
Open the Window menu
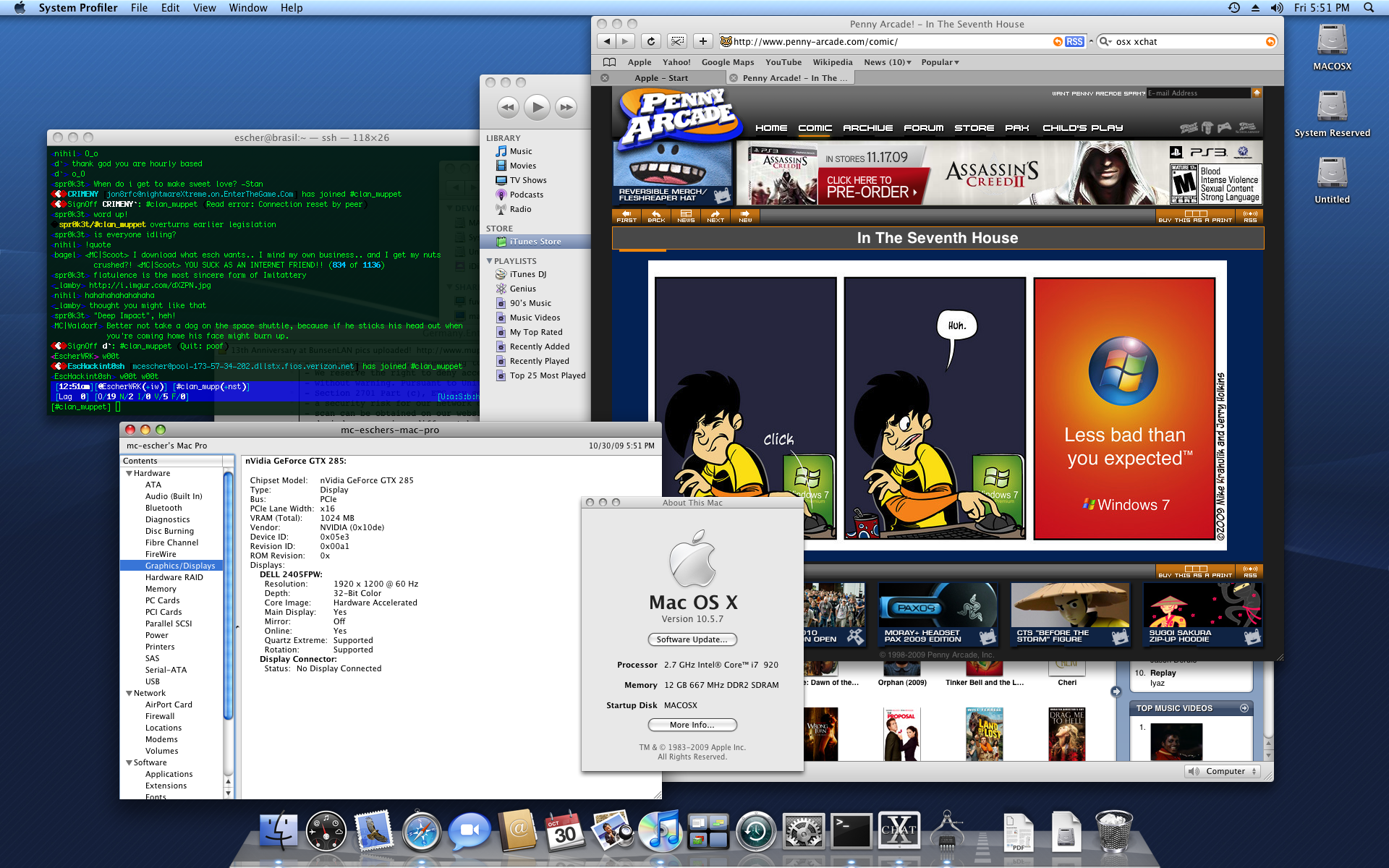coord(248,8)
